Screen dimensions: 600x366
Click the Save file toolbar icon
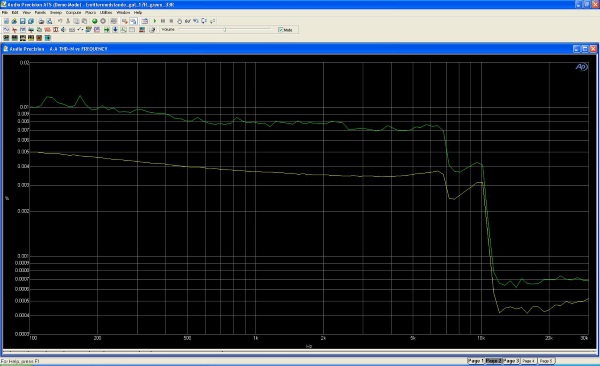click(x=23, y=21)
